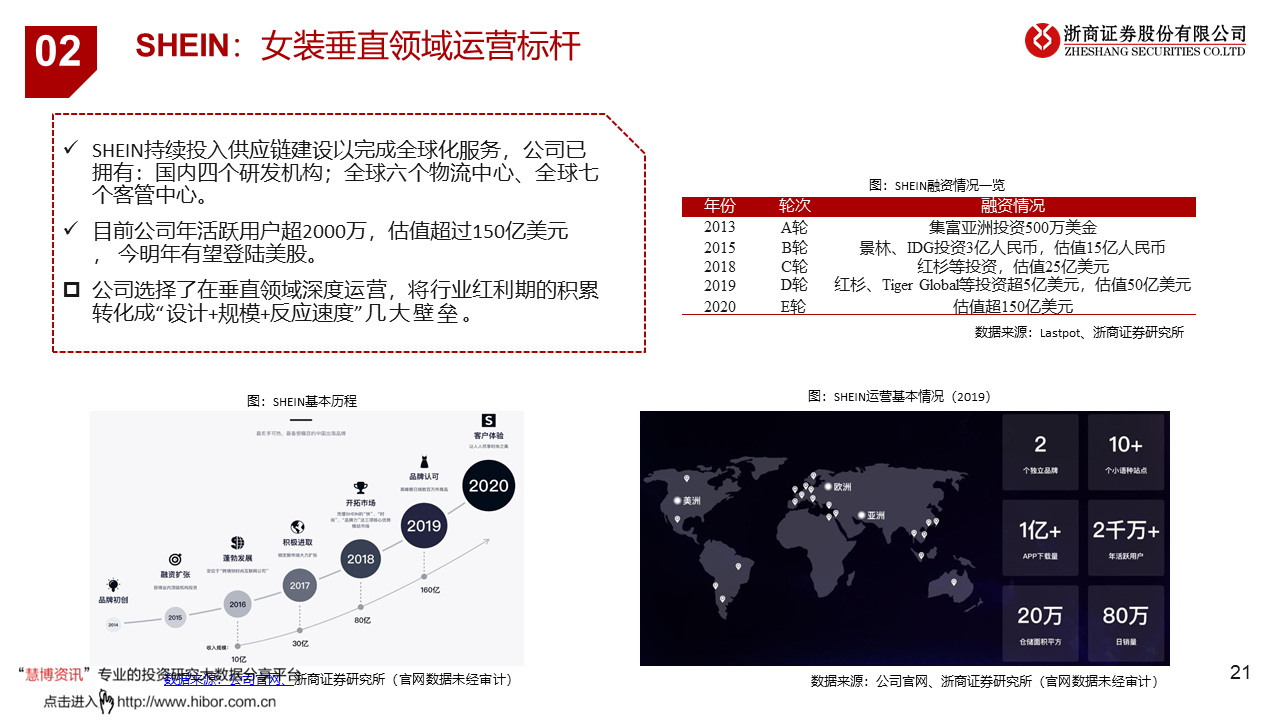Click the 'C轮' round cell
Image resolution: width=1280 pixels, height=720 pixels.
point(794,267)
